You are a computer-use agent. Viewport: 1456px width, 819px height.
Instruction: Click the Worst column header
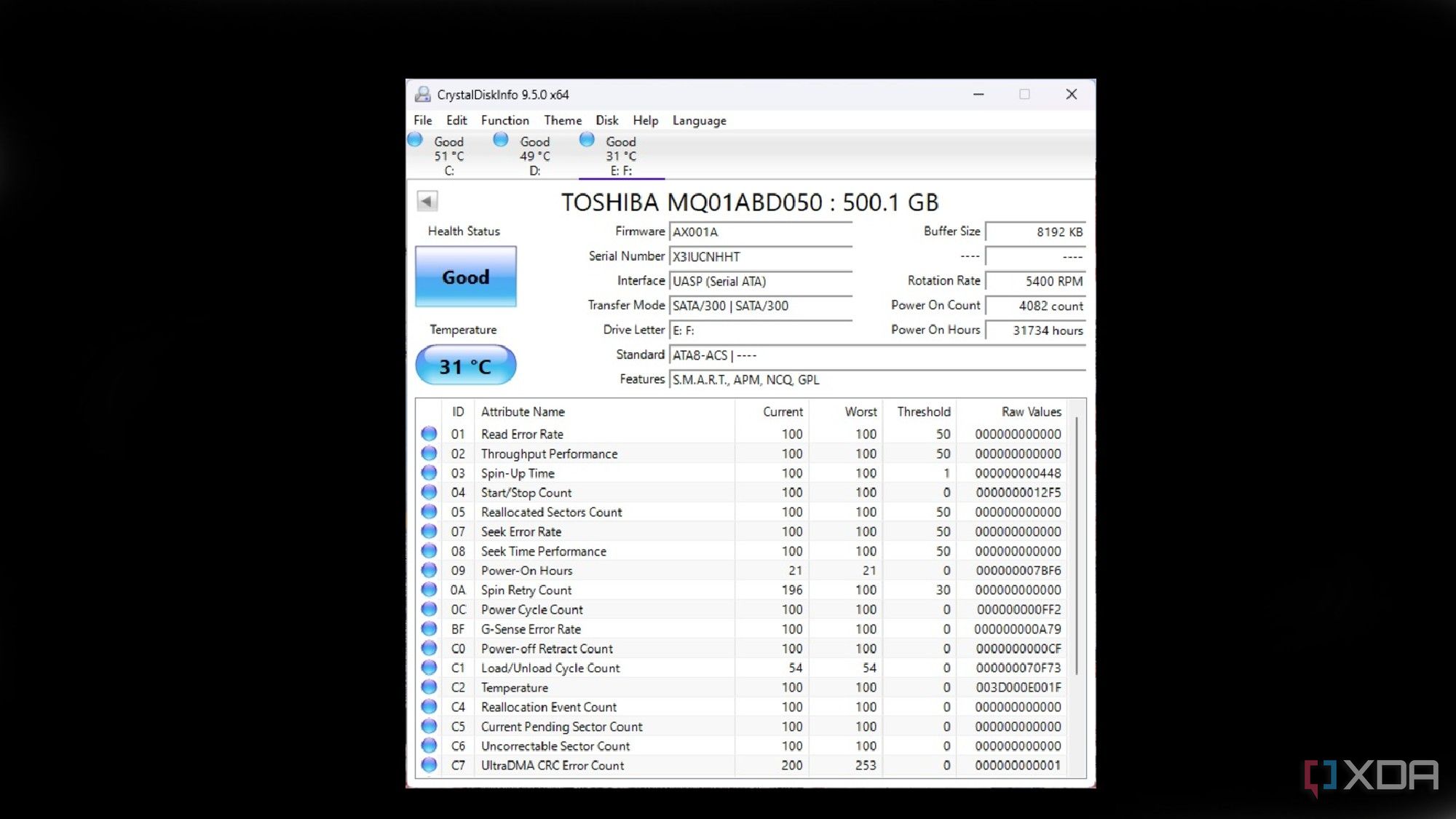click(x=846, y=411)
